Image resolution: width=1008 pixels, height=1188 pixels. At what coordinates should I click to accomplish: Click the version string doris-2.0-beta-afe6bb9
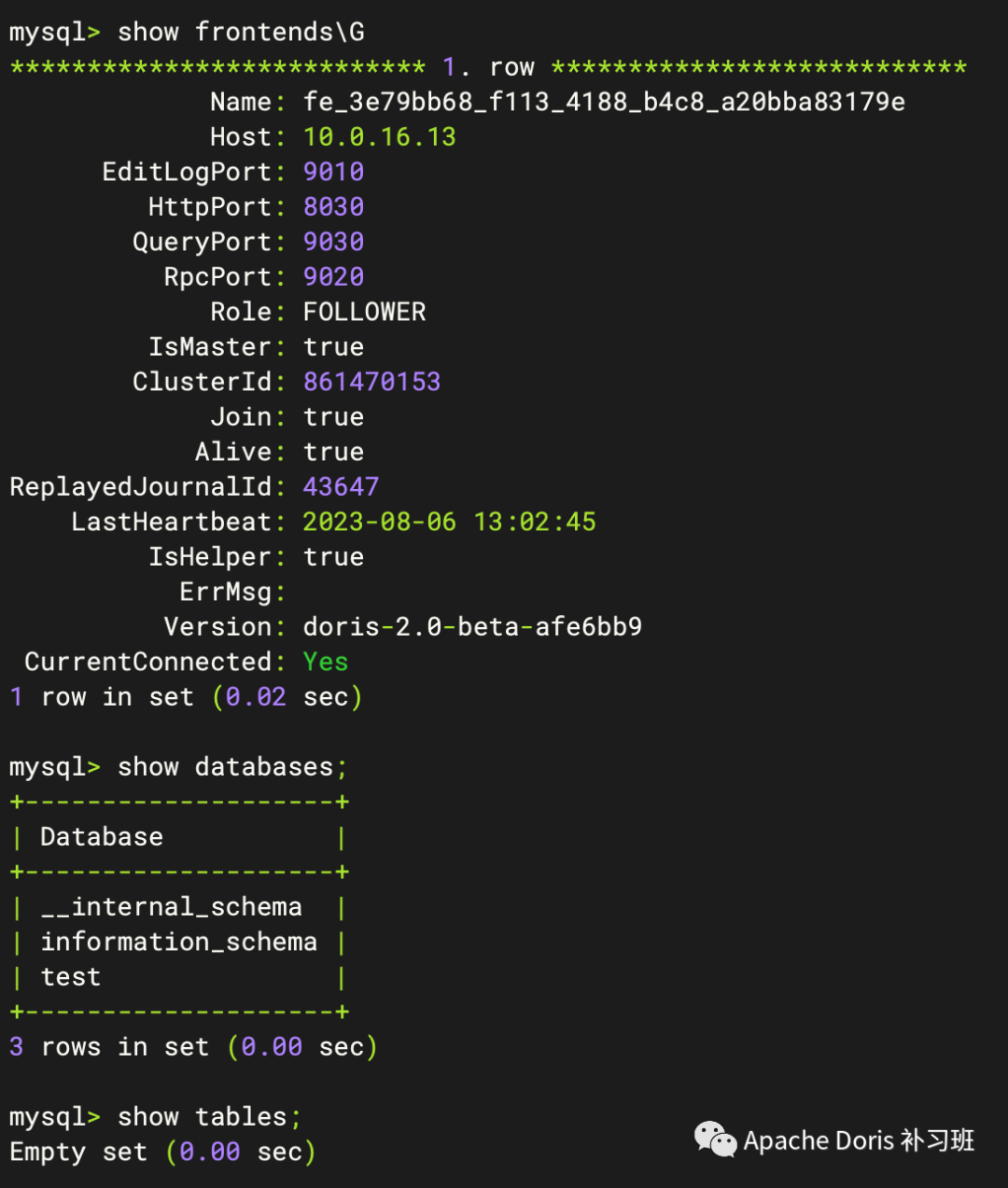pyautogui.click(x=472, y=627)
